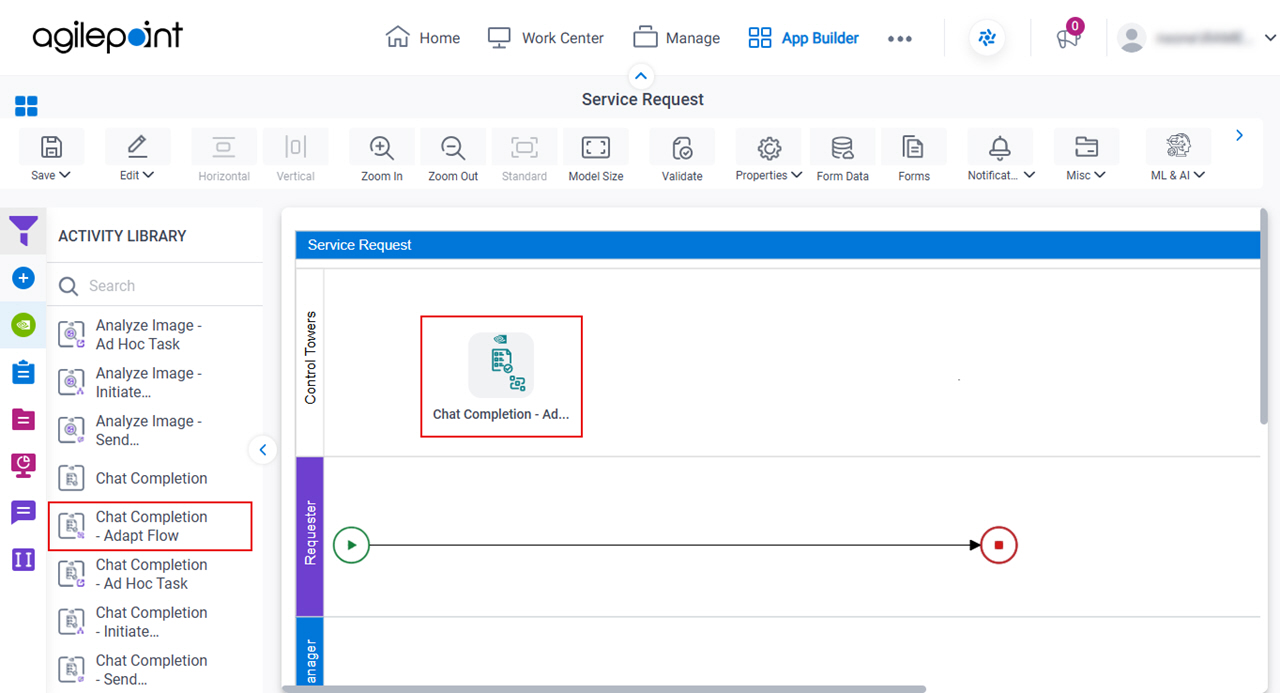Click the ACTIVITY LIBRARY heading
Screen dimensions: 1280x693
pos(122,236)
